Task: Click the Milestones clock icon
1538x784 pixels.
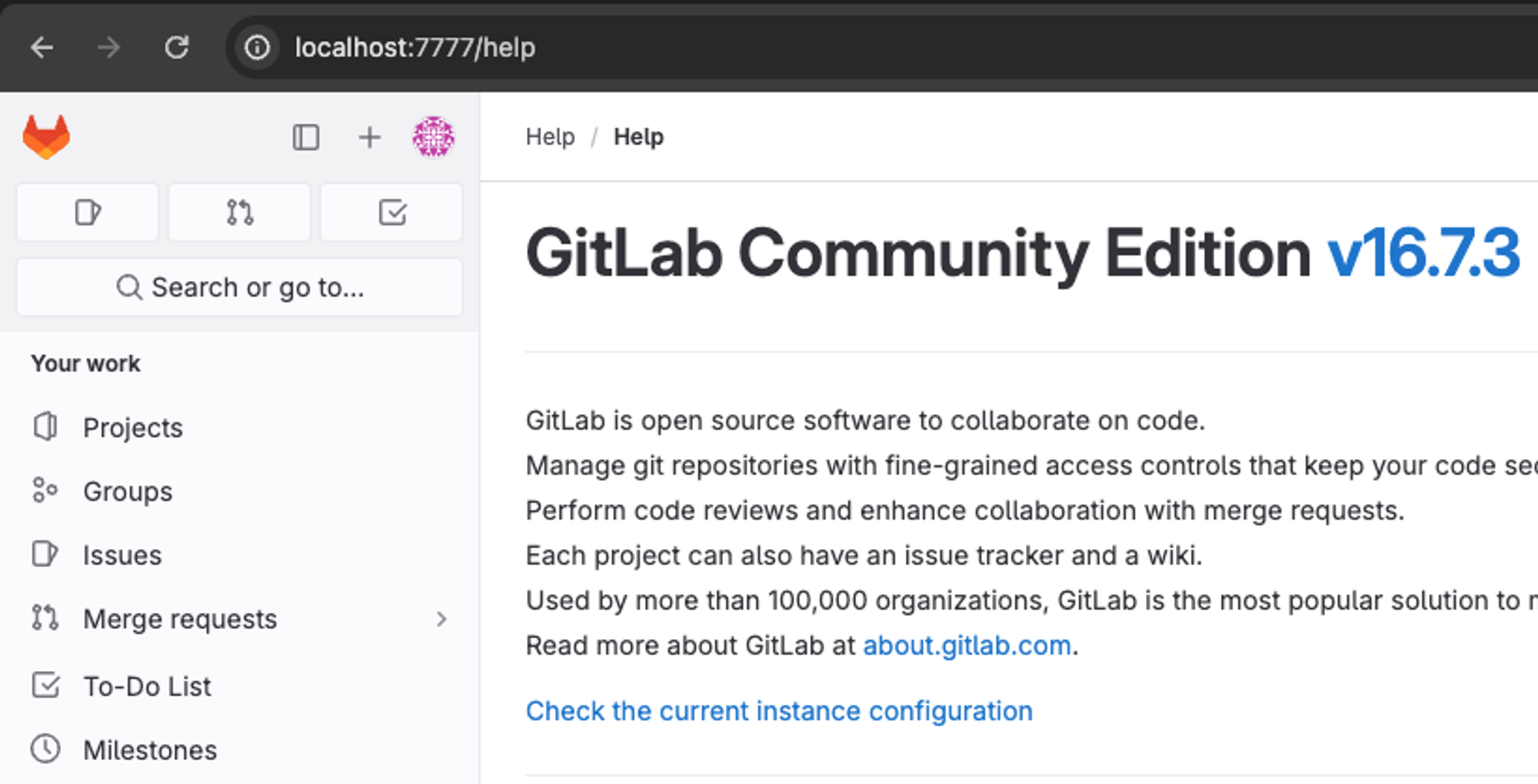Action: coord(45,749)
